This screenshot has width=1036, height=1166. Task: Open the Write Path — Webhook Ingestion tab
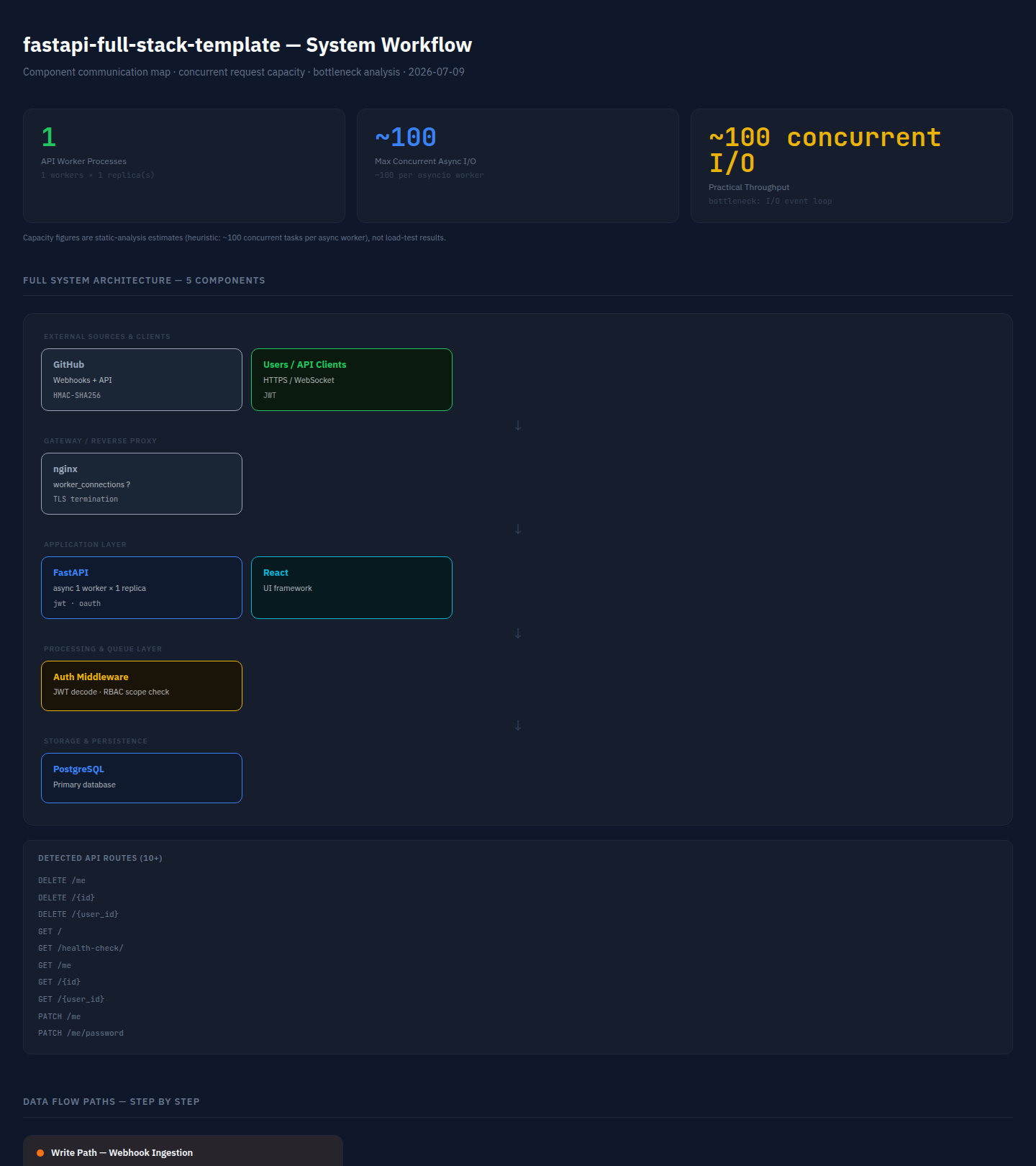183,1152
